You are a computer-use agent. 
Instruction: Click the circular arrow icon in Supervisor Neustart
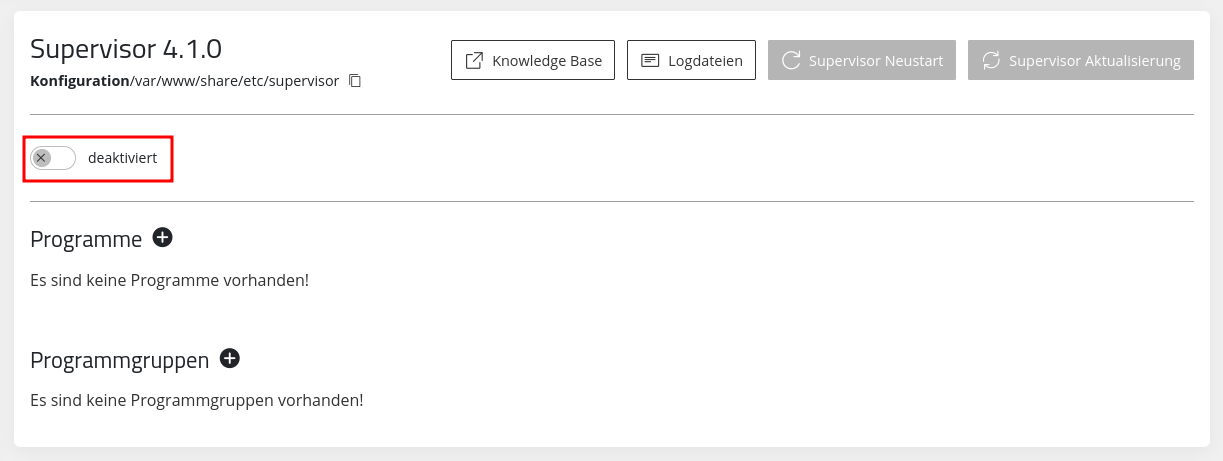click(x=791, y=60)
